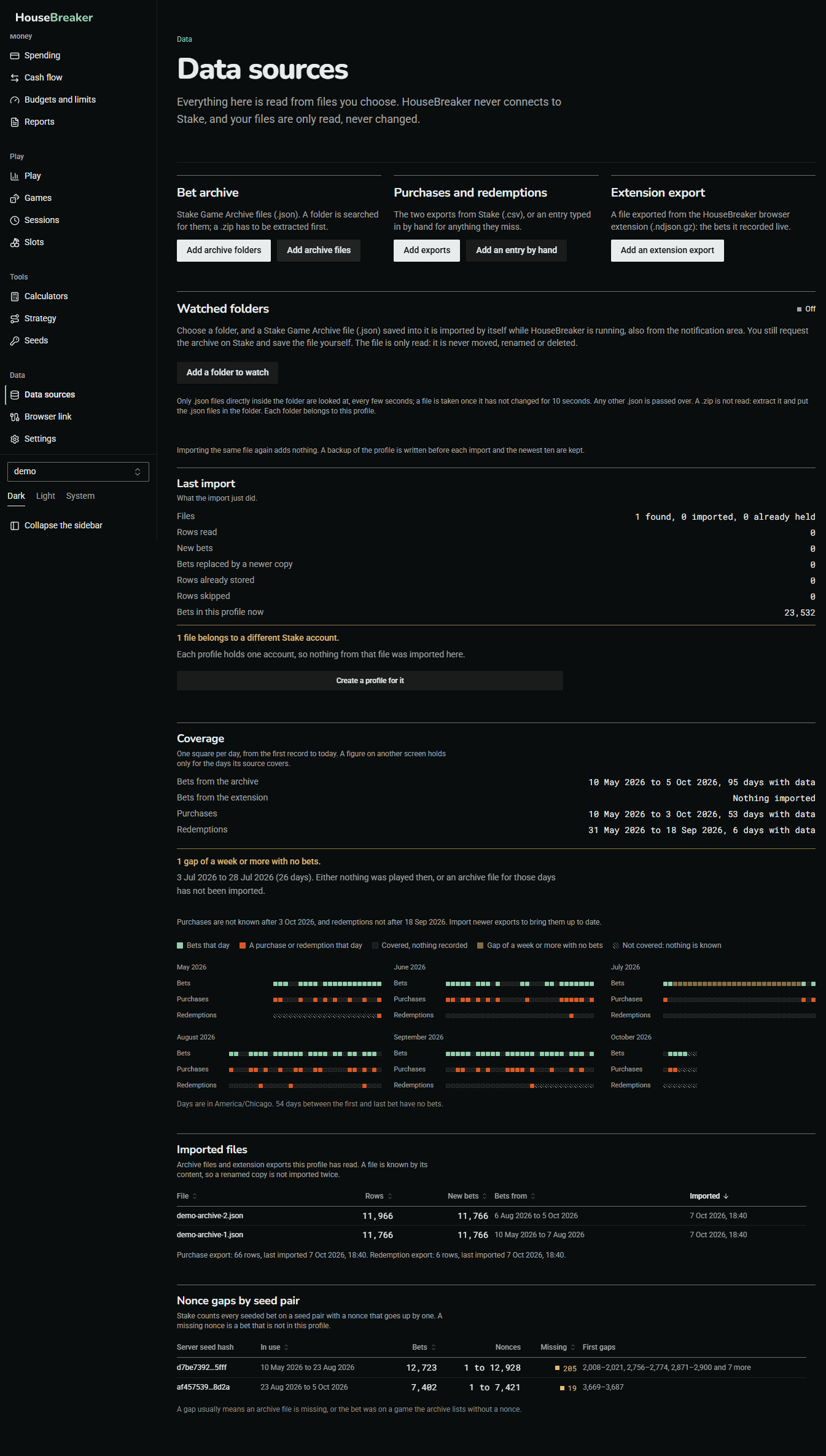Sort imported files by Bets from

[x=515, y=1196]
